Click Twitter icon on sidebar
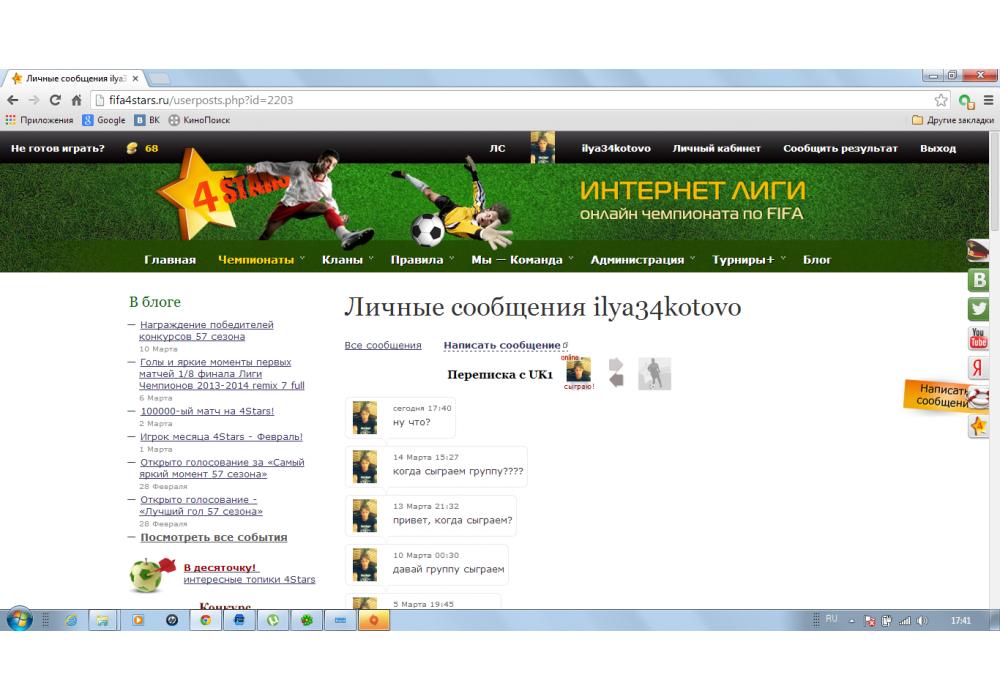The image size is (1000, 700). (x=978, y=309)
